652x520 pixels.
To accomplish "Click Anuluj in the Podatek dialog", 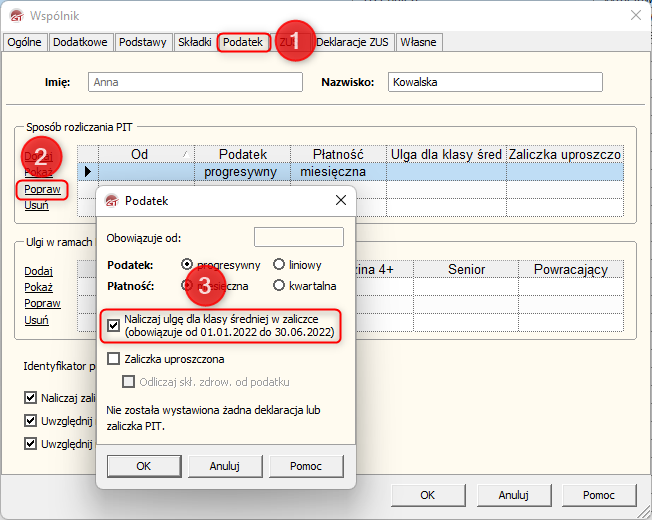I will tap(225, 466).
